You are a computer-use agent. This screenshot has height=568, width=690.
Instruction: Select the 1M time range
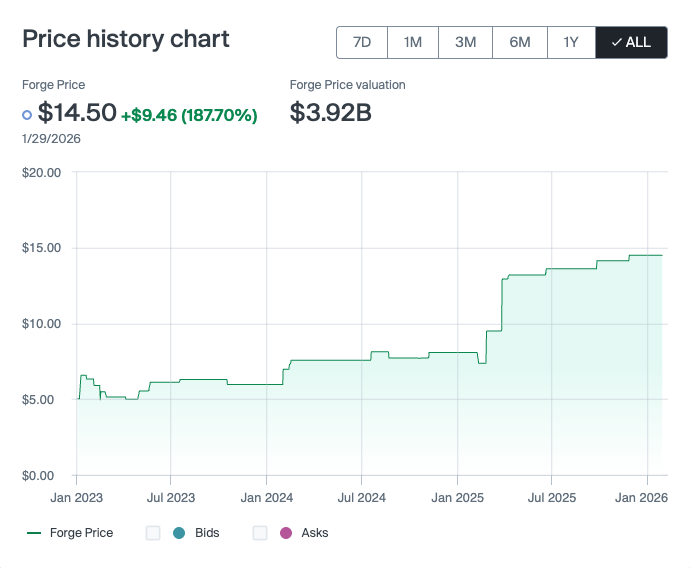(x=412, y=42)
